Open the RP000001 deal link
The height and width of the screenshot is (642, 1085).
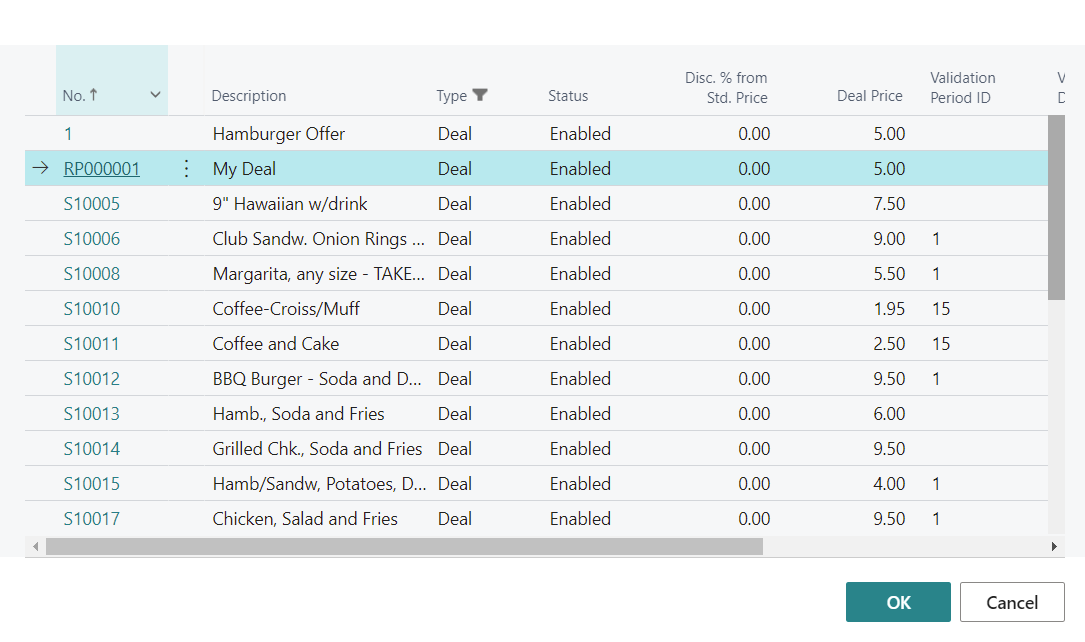pos(101,169)
